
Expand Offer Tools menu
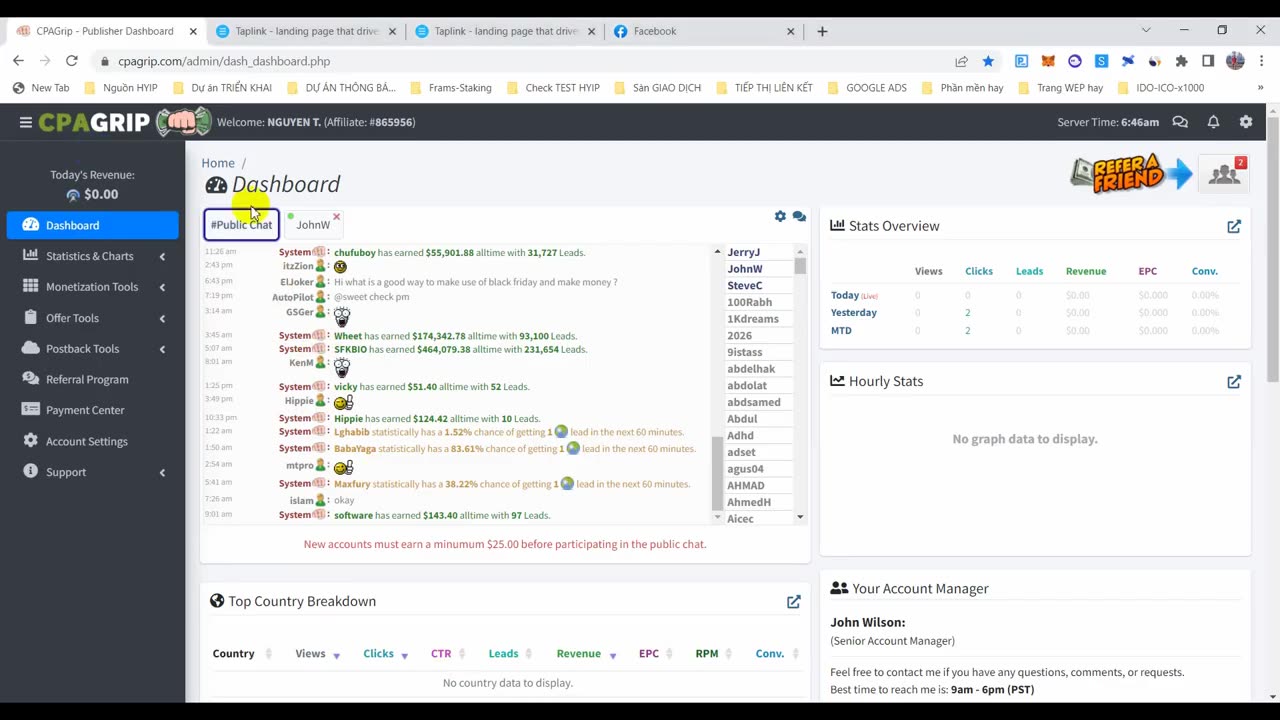92,318
